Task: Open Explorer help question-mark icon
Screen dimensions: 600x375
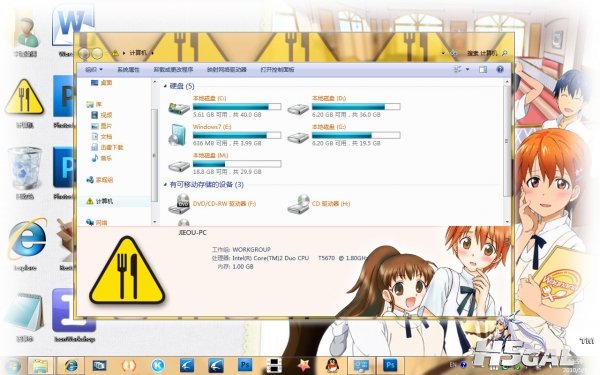Action: [x=500, y=69]
